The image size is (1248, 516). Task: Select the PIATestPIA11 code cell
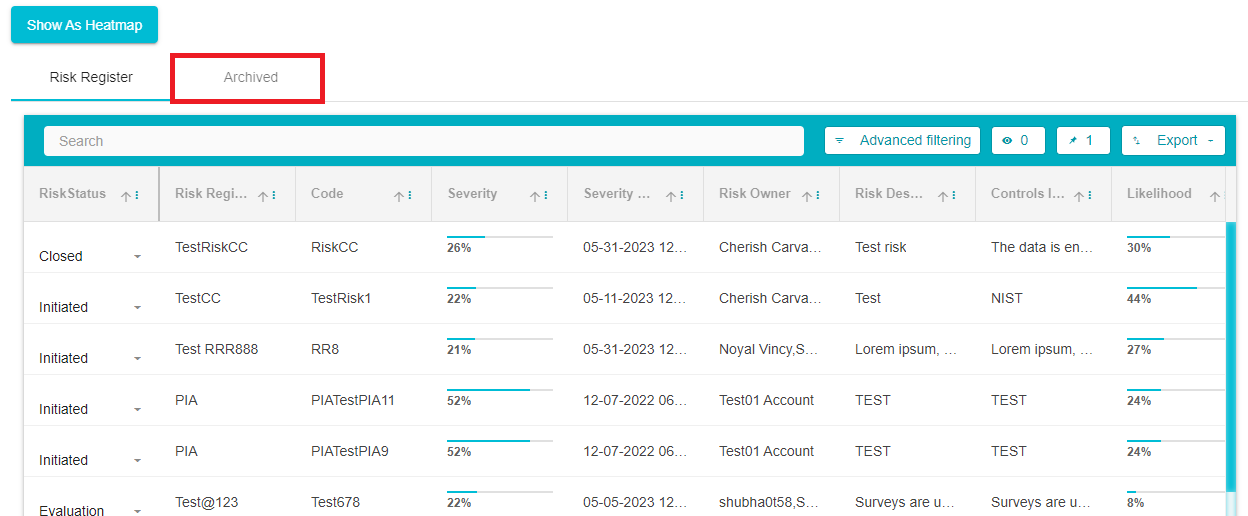(x=353, y=400)
